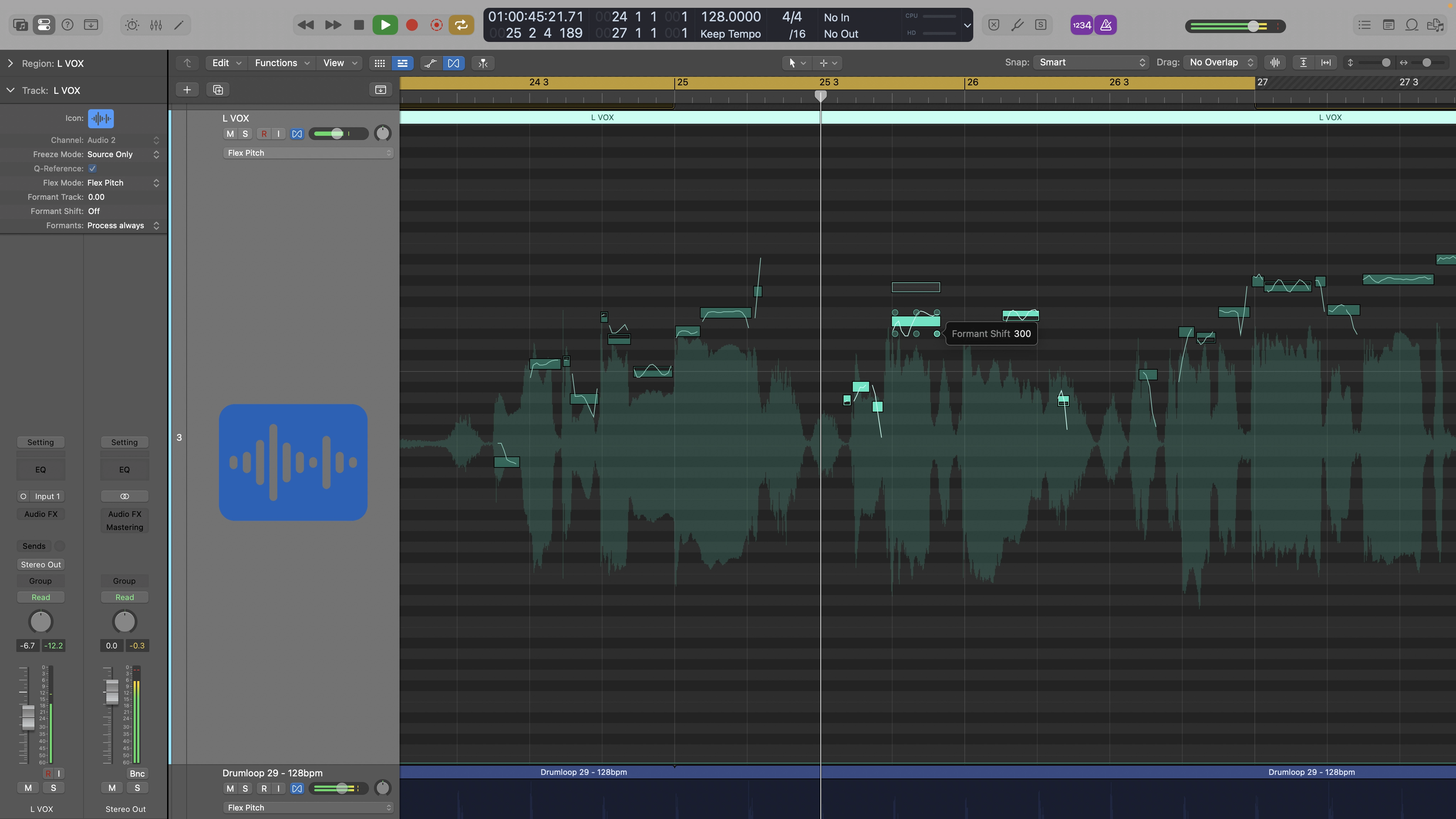Click the Rewind transport button

point(306,25)
